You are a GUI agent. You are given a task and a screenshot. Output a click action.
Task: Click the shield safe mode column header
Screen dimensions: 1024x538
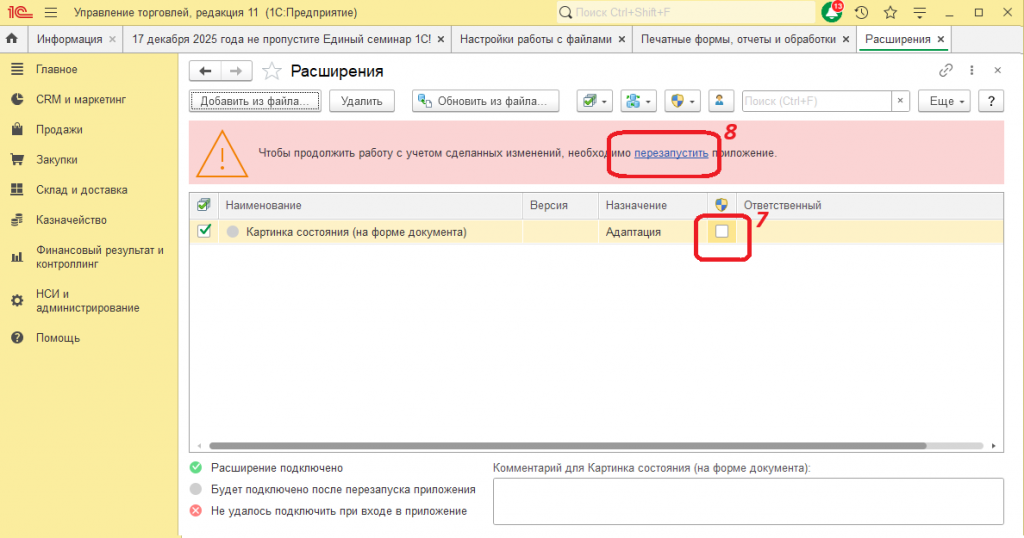721,205
